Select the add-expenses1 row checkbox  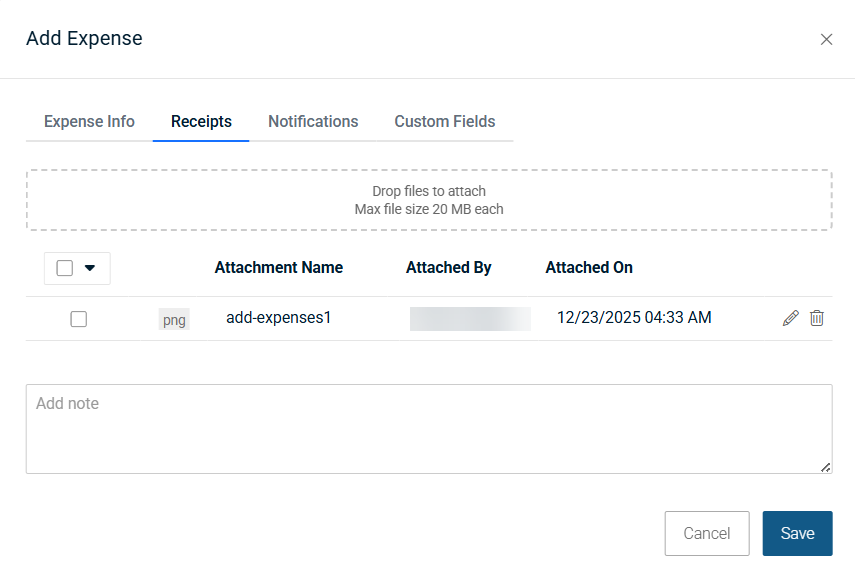79,319
